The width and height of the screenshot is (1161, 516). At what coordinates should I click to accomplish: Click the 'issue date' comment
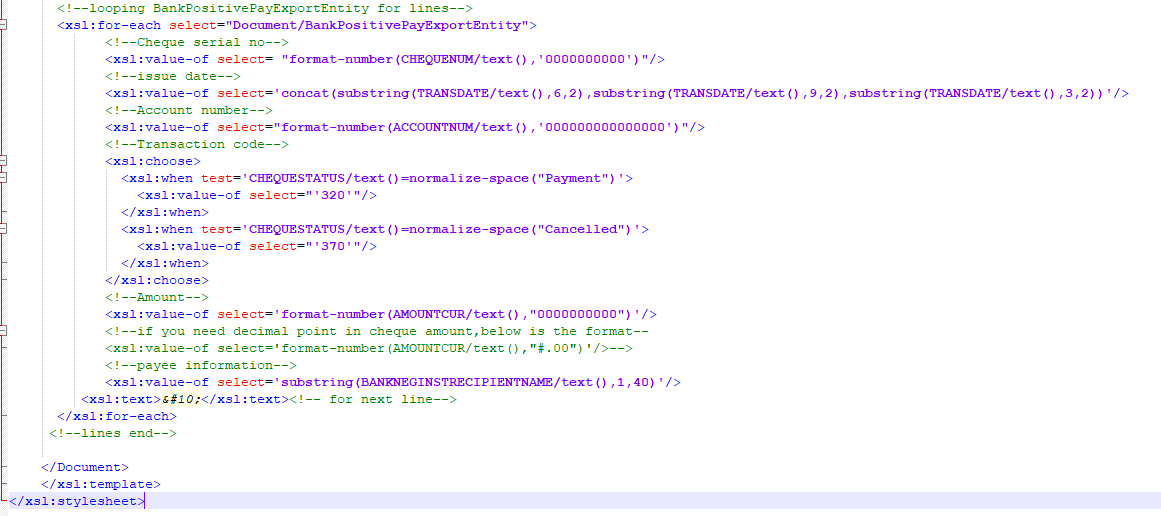tap(173, 76)
